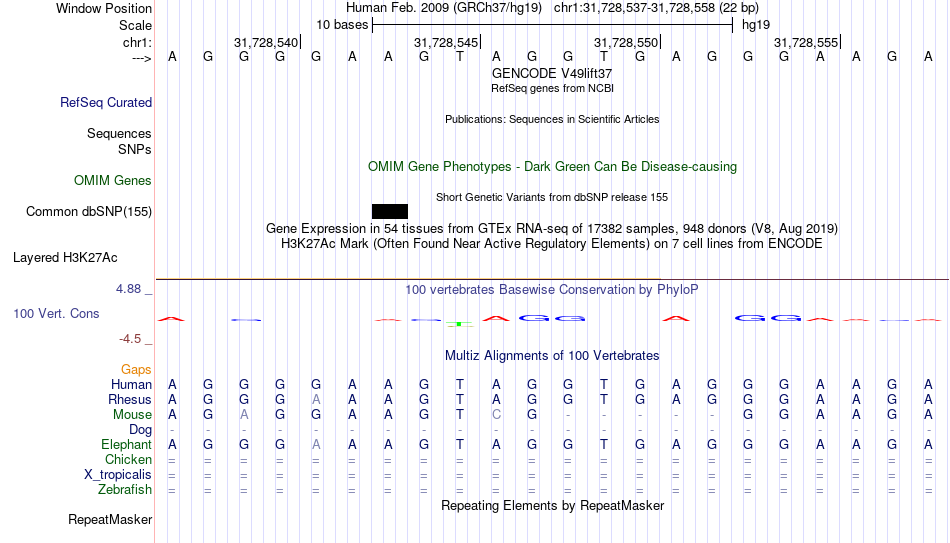Click the 31,728,545 coordinate marker
This screenshot has width=950, height=543.
tap(446, 42)
